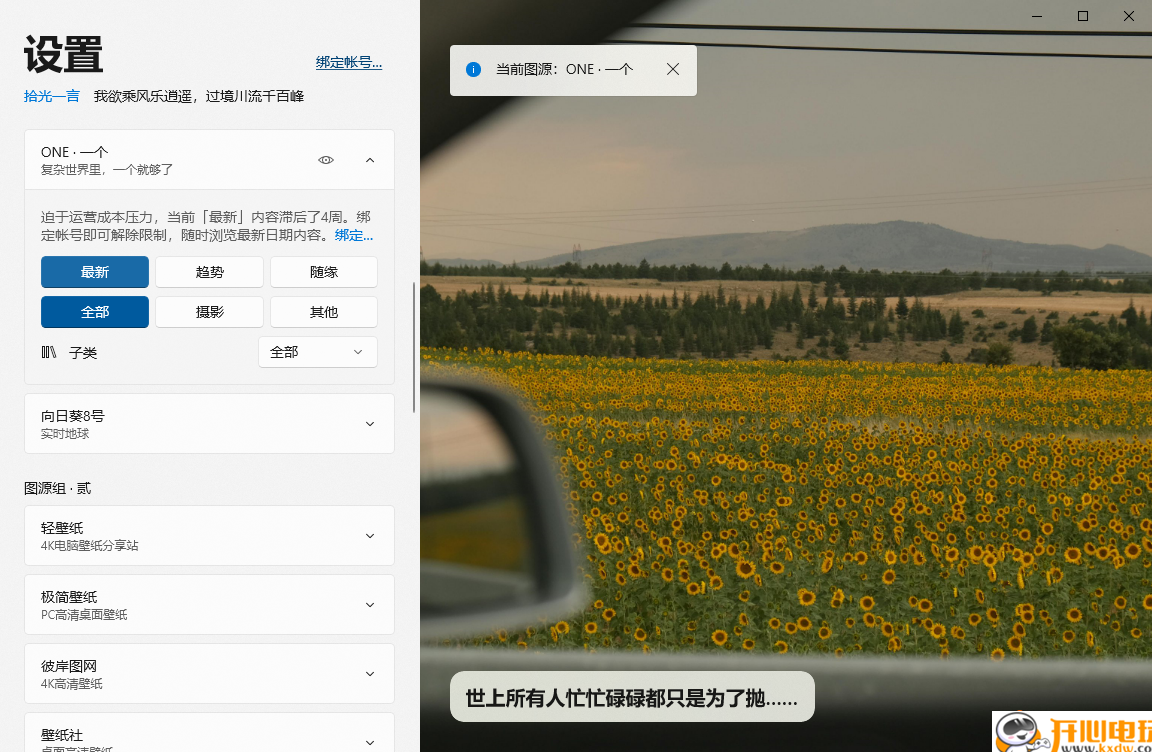Expand the 极简壁纸 panel
Viewport: 1152px width, 752px height.
(x=369, y=604)
